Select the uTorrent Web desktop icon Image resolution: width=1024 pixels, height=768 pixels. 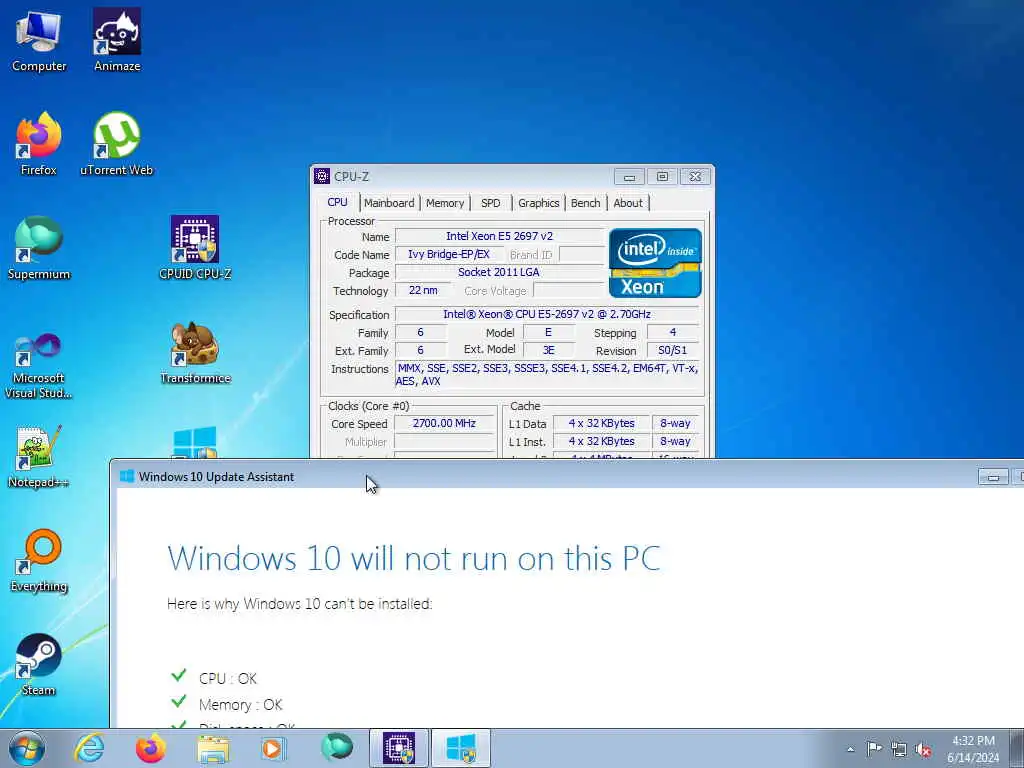[x=117, y=144]
